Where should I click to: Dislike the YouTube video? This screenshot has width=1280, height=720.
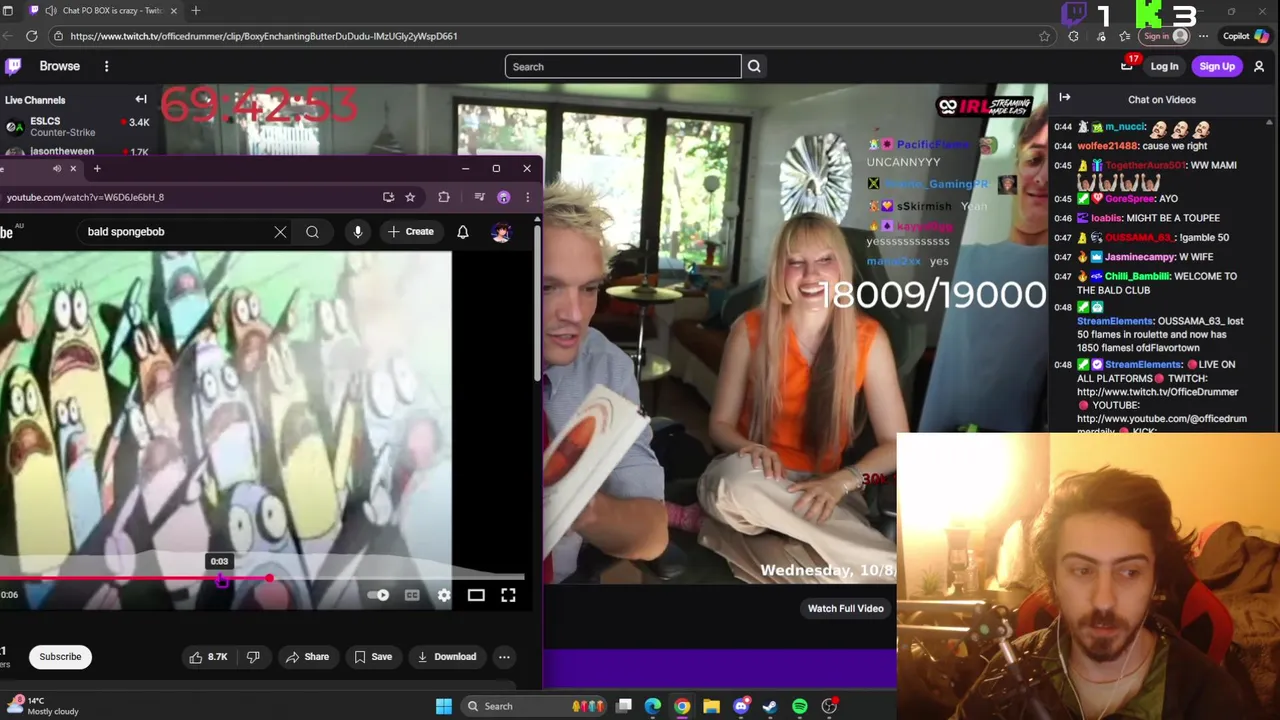[x=253, y=657]
